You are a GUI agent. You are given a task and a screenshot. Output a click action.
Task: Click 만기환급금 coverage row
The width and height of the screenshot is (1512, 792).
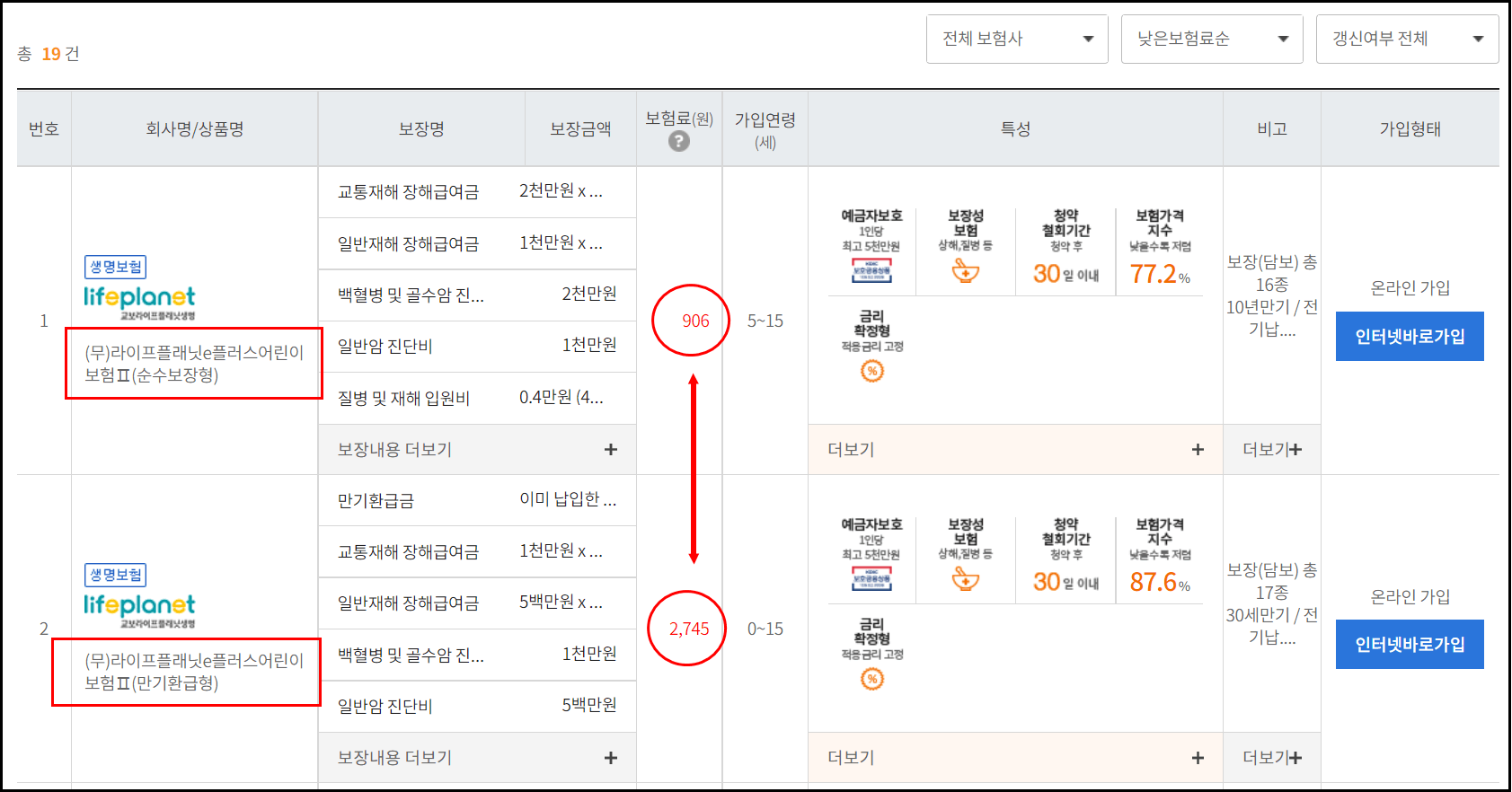click(x=477, y=500)
